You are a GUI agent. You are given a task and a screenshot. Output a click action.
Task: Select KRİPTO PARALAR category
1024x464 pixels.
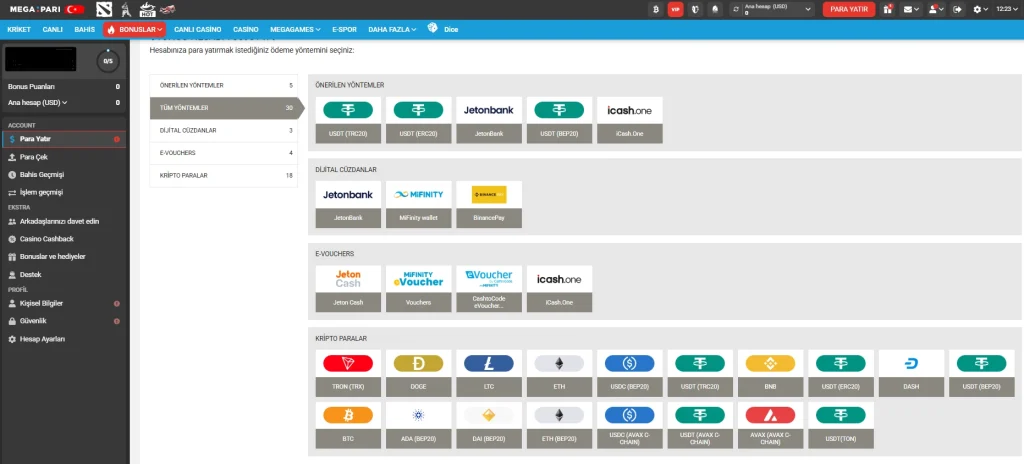click(x=223, y=176)
